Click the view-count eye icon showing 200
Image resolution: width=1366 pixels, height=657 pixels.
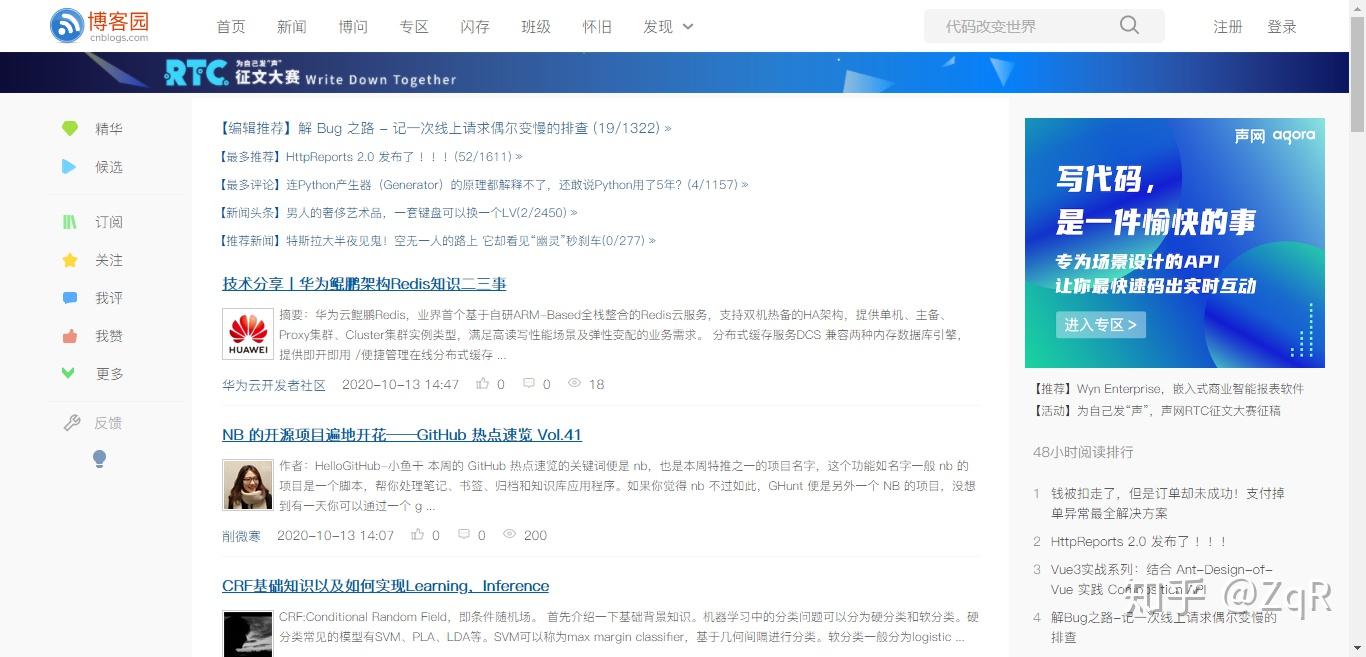click(509, 534)
